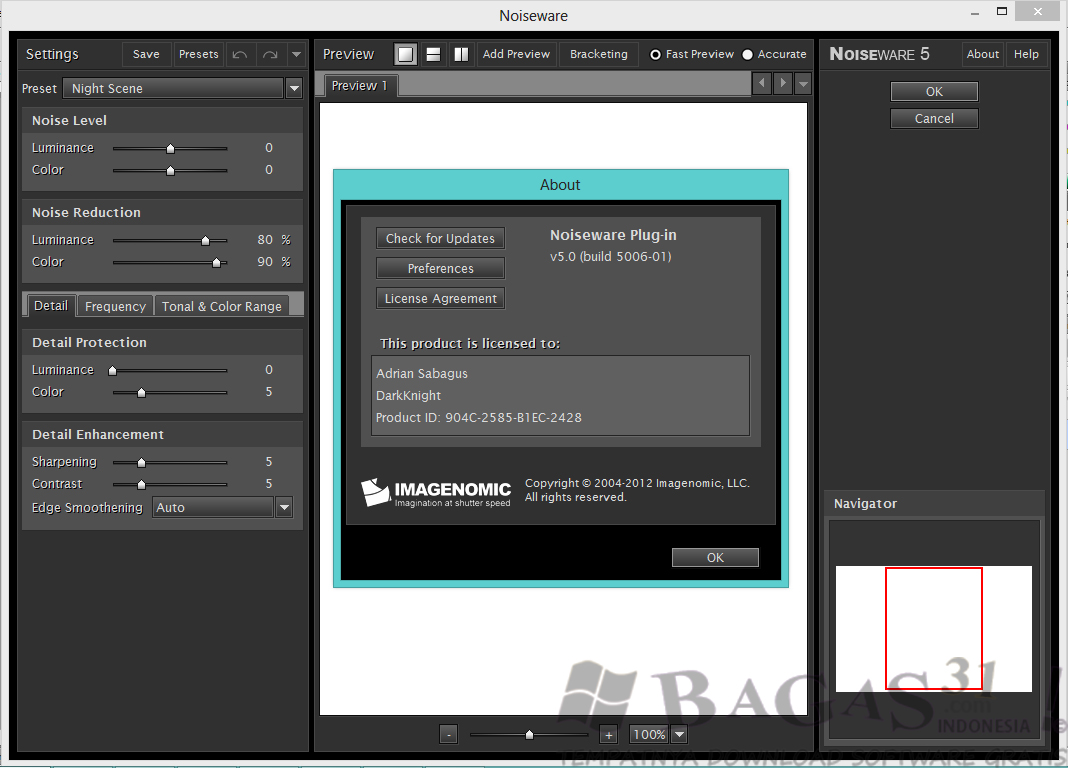Click Add Preview button
Image resolution: width=1068 pixels, height=768 pixels.
point(516,54)
